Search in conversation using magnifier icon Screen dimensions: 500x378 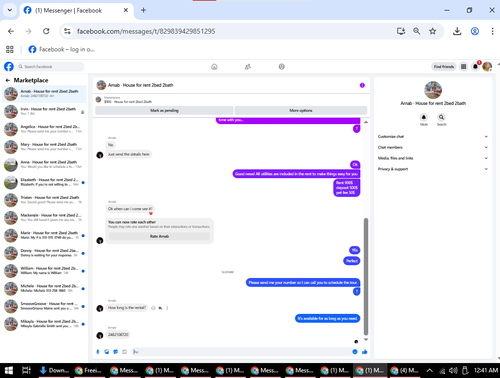tap(441, 117)
